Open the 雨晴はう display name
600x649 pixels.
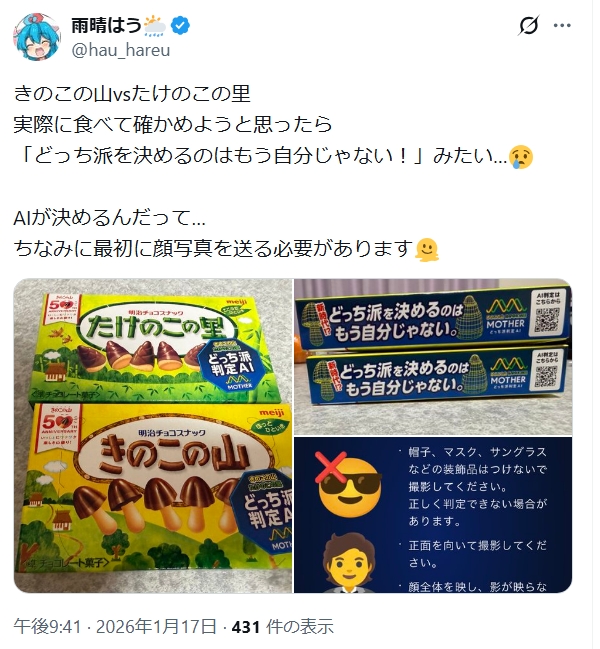[x=107, y=26]
